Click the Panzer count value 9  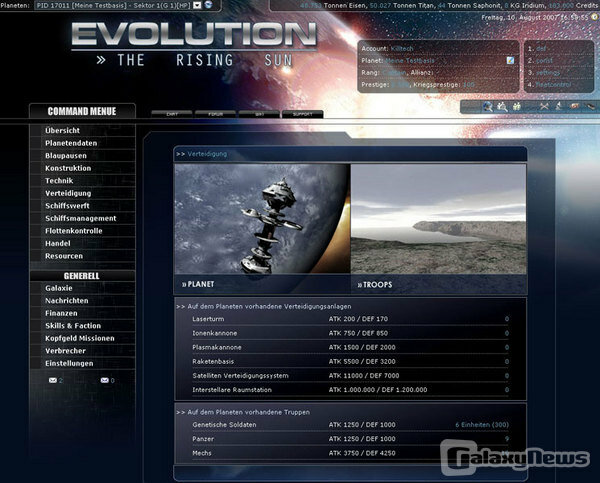[x=507, y=439]
